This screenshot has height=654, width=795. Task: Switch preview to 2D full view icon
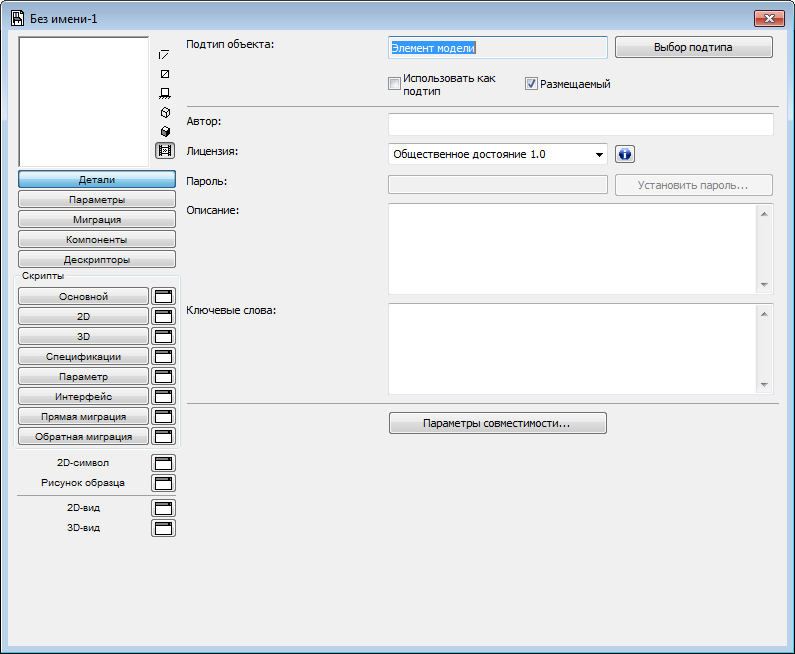pyautogui.click(x=165, y=74)
